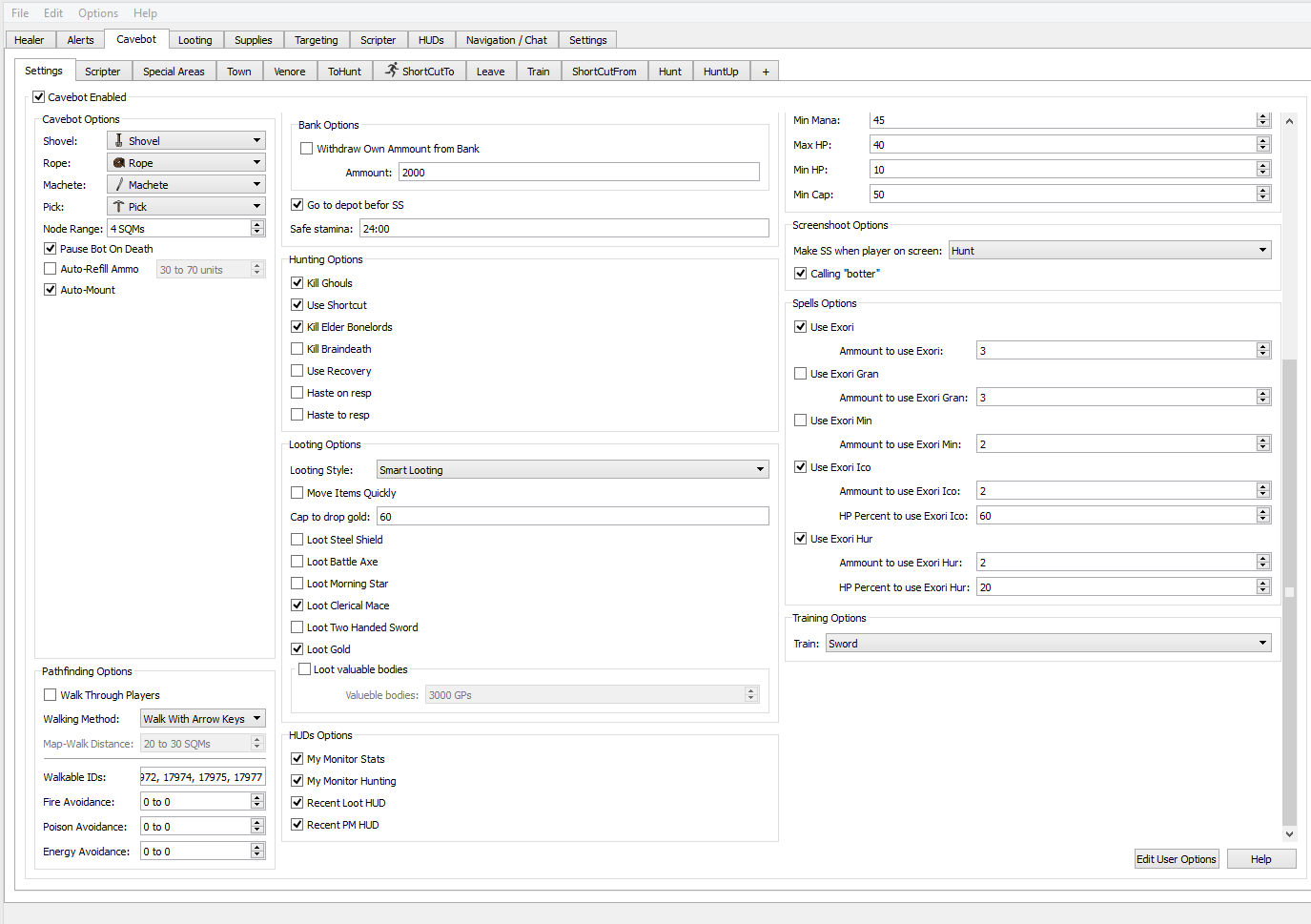Decrease the Min Cap value

click(1263, 198)
